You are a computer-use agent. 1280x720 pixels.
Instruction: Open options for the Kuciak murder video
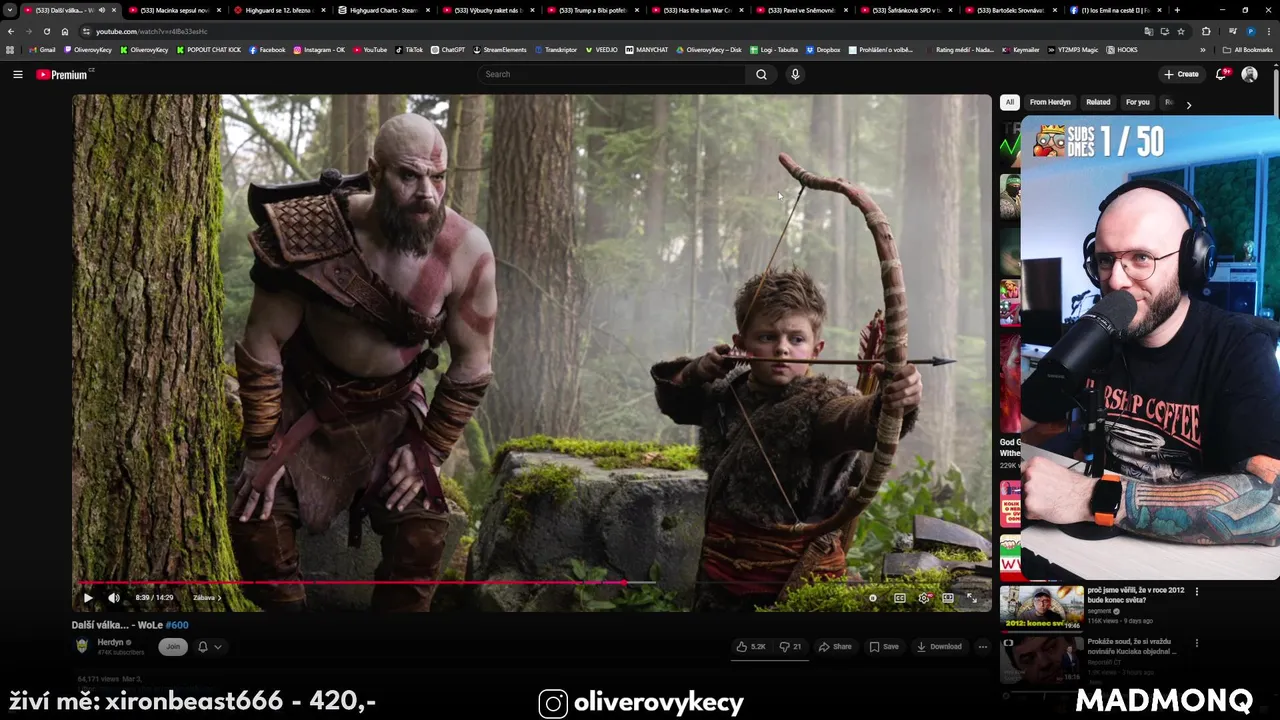(1197, 643)
